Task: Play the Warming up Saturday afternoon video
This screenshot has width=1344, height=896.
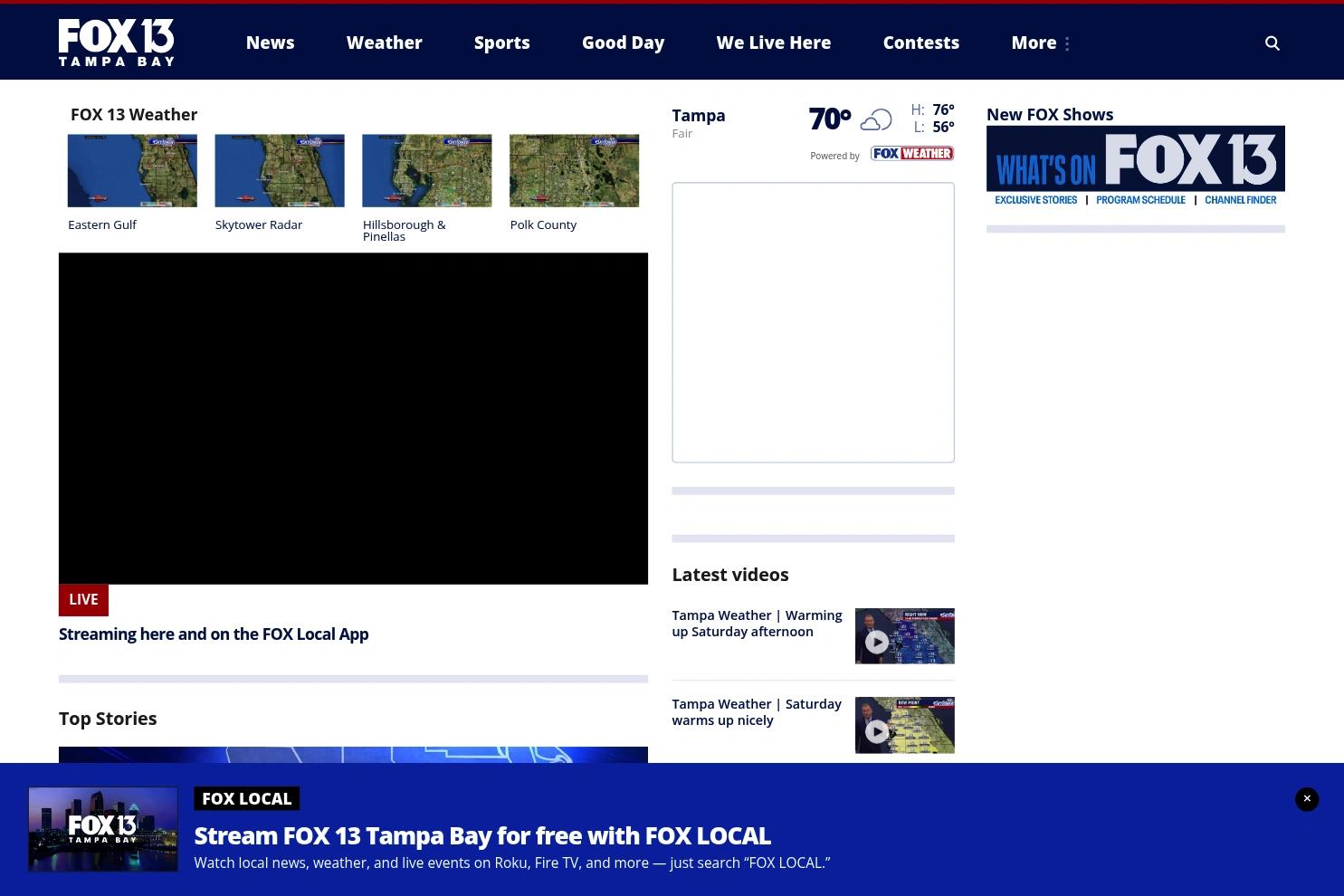Action: coord(904,636)
